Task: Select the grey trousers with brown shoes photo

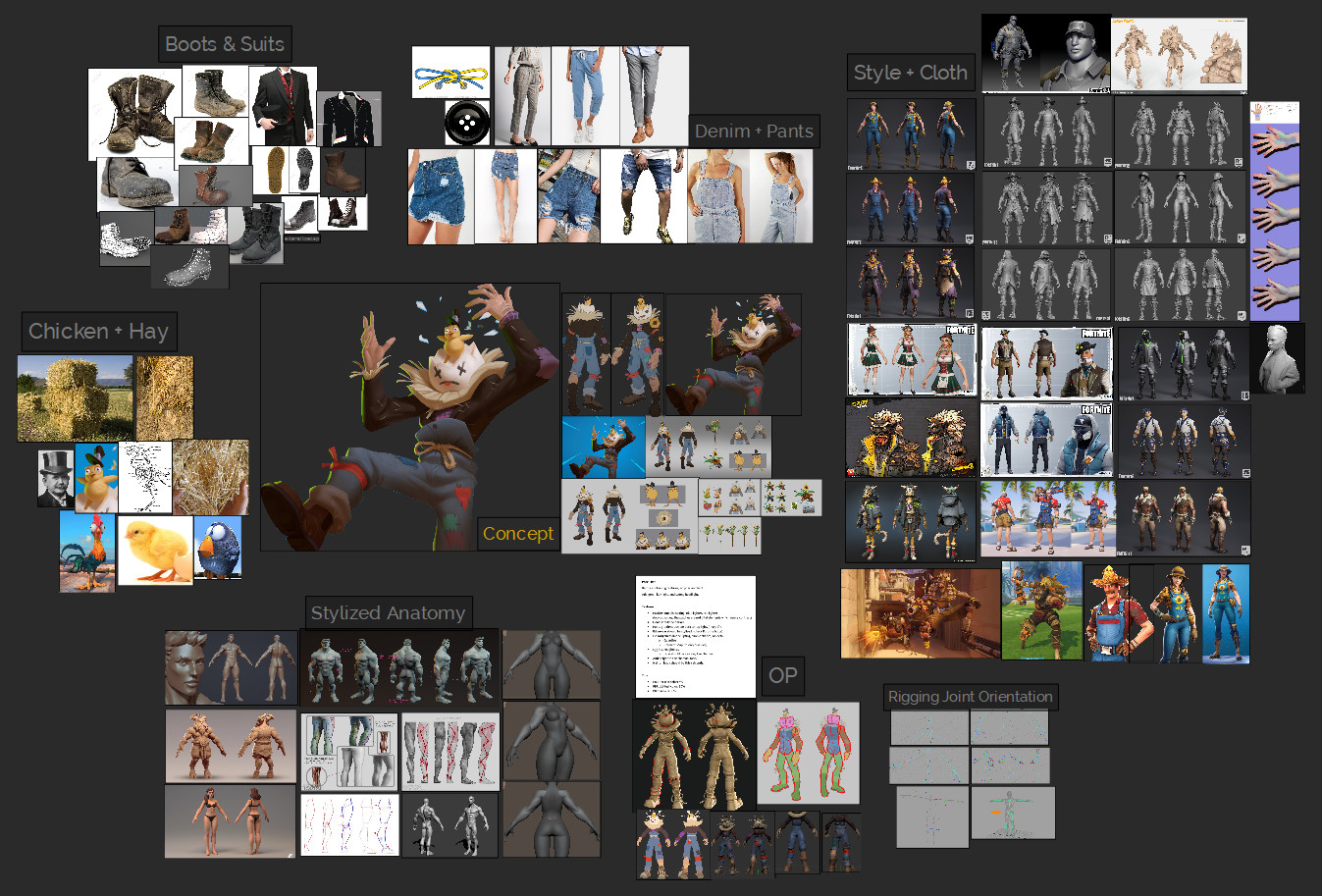Action: [654, 95]
